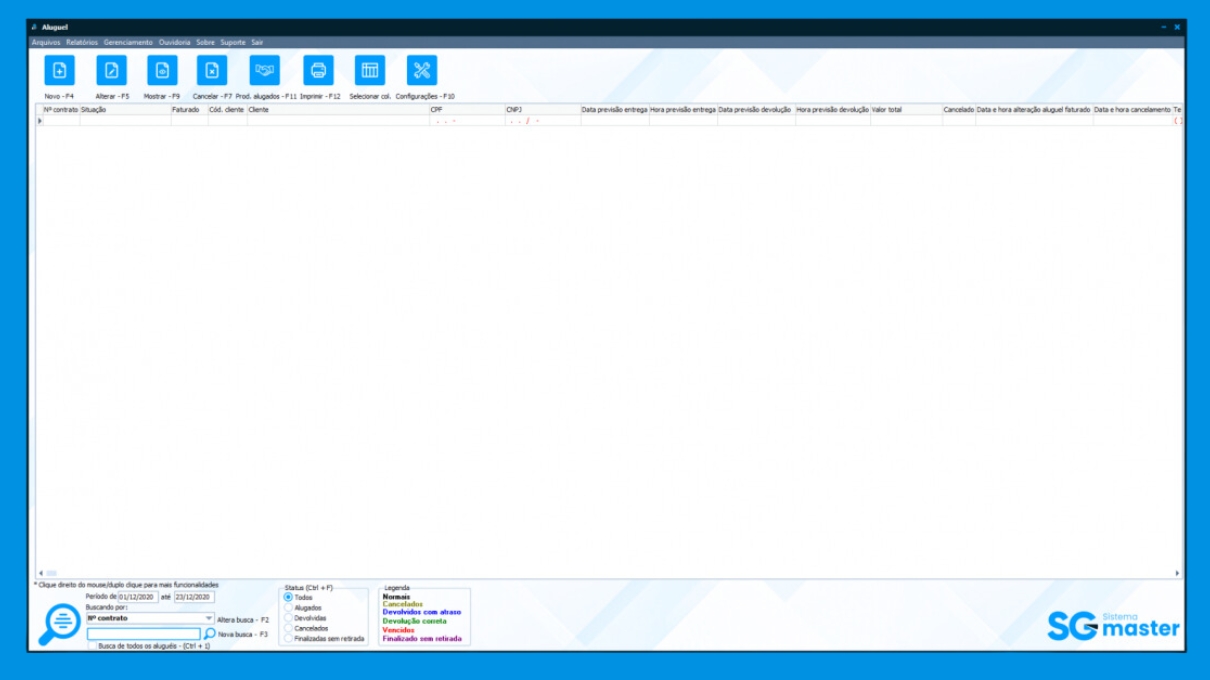Click the Novo new rental icon
This screenshot has height=680, width=1210.
click(60, 70)
